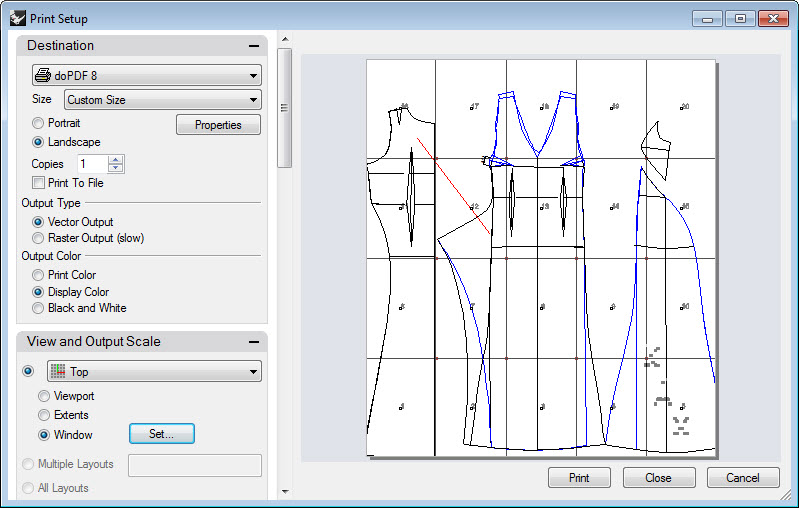Click the Close button
799x508 pixels.
click(x=658, y=478)
